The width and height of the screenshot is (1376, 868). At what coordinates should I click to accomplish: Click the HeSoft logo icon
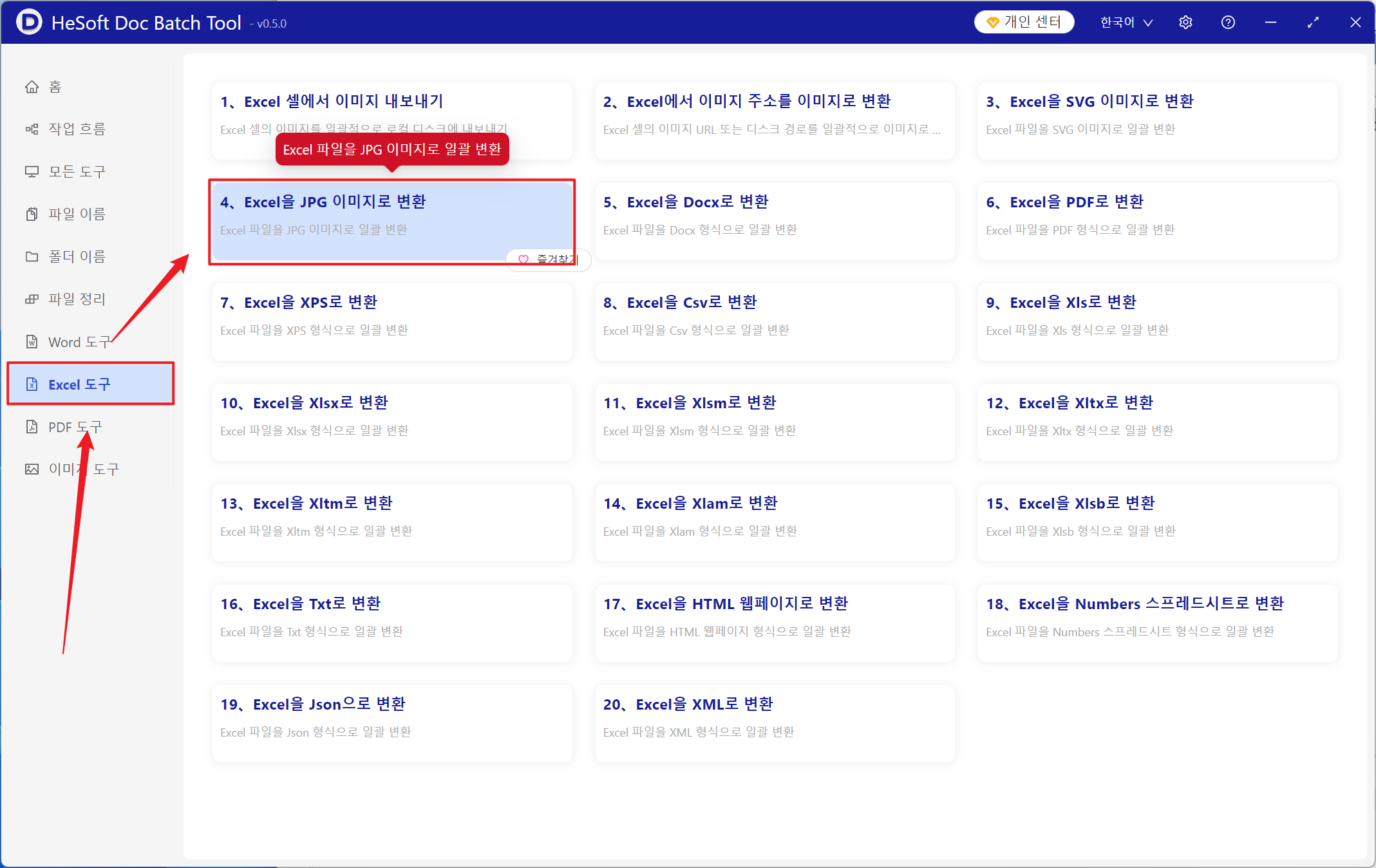tap(29, 22)
